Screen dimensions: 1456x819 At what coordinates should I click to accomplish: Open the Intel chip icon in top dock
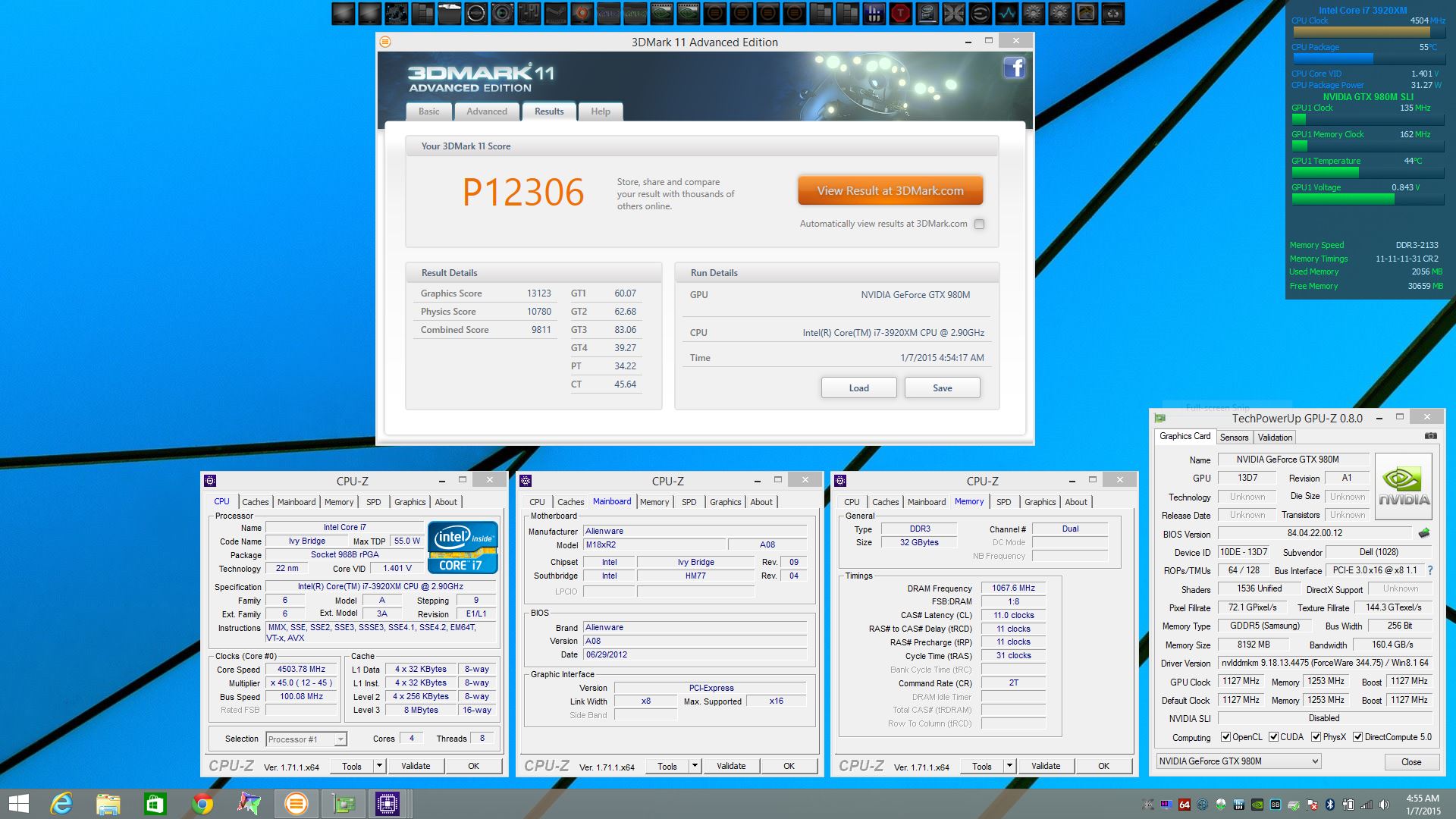[927, 13]
